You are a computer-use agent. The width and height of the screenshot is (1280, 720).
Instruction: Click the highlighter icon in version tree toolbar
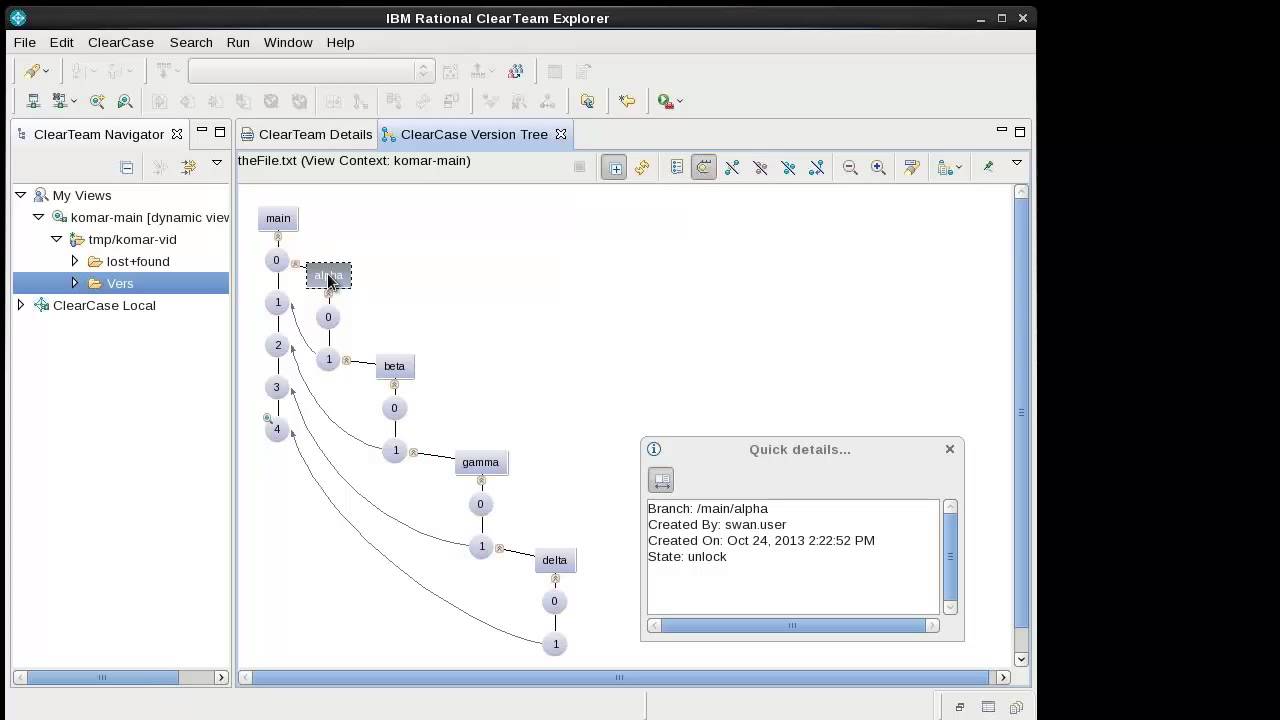pos(911,168)
